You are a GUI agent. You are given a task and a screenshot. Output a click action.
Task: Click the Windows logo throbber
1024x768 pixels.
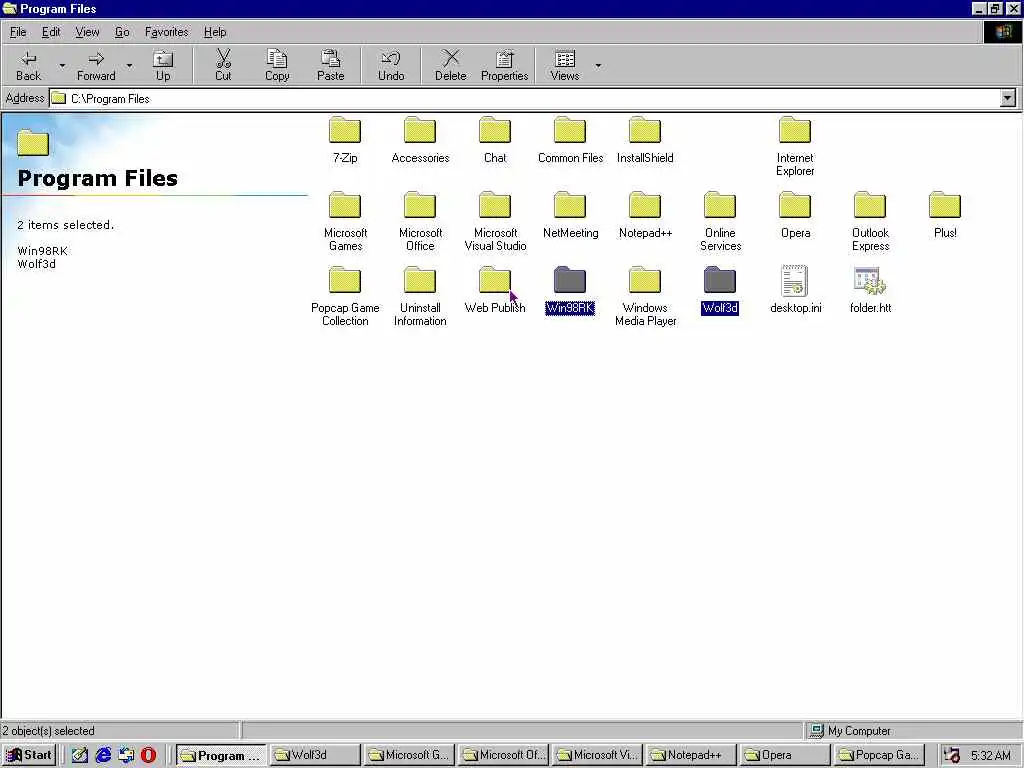pos(1002,32)
